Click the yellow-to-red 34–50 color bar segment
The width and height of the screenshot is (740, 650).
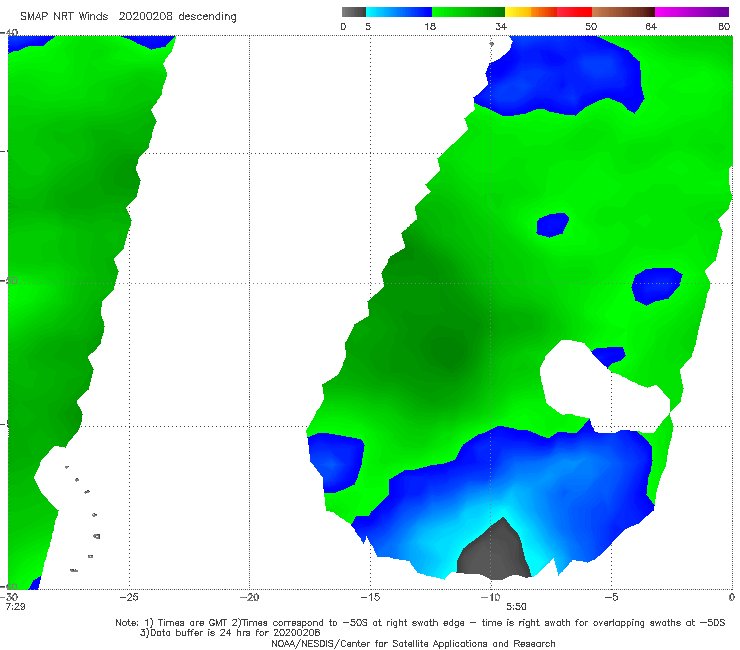548,12
